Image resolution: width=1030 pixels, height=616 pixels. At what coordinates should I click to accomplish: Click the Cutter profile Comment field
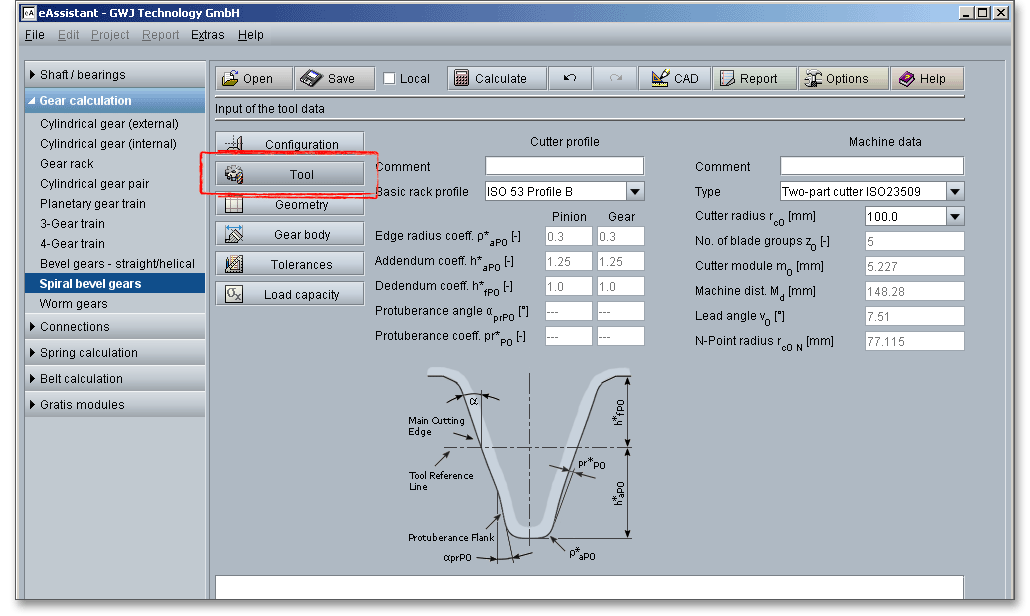pos(564,166)
